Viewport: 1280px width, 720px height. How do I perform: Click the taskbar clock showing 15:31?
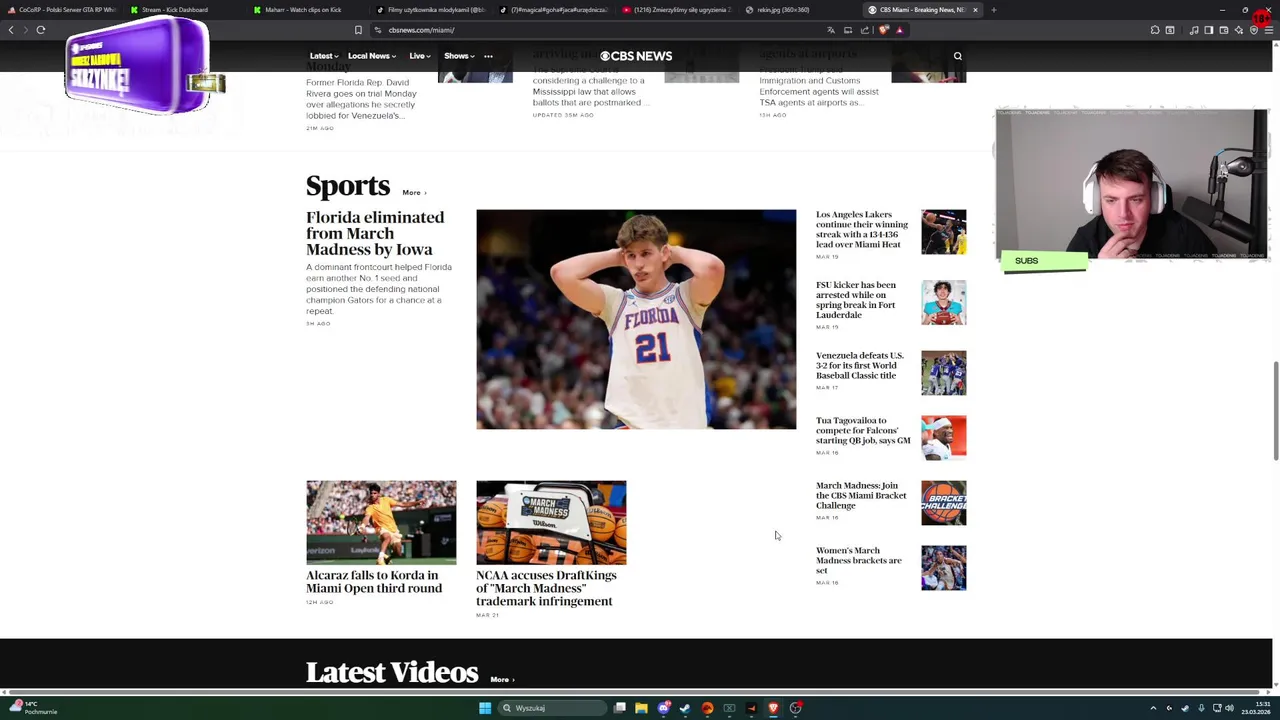1256,708
